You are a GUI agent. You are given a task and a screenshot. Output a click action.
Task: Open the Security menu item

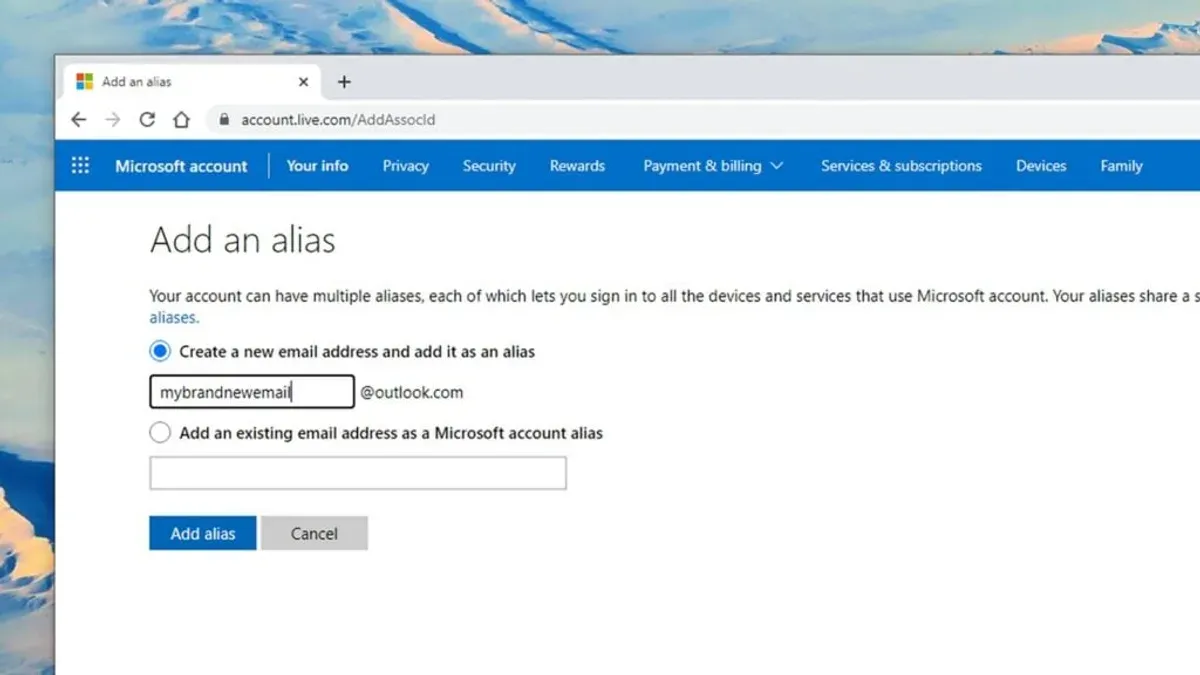[489, 166]
